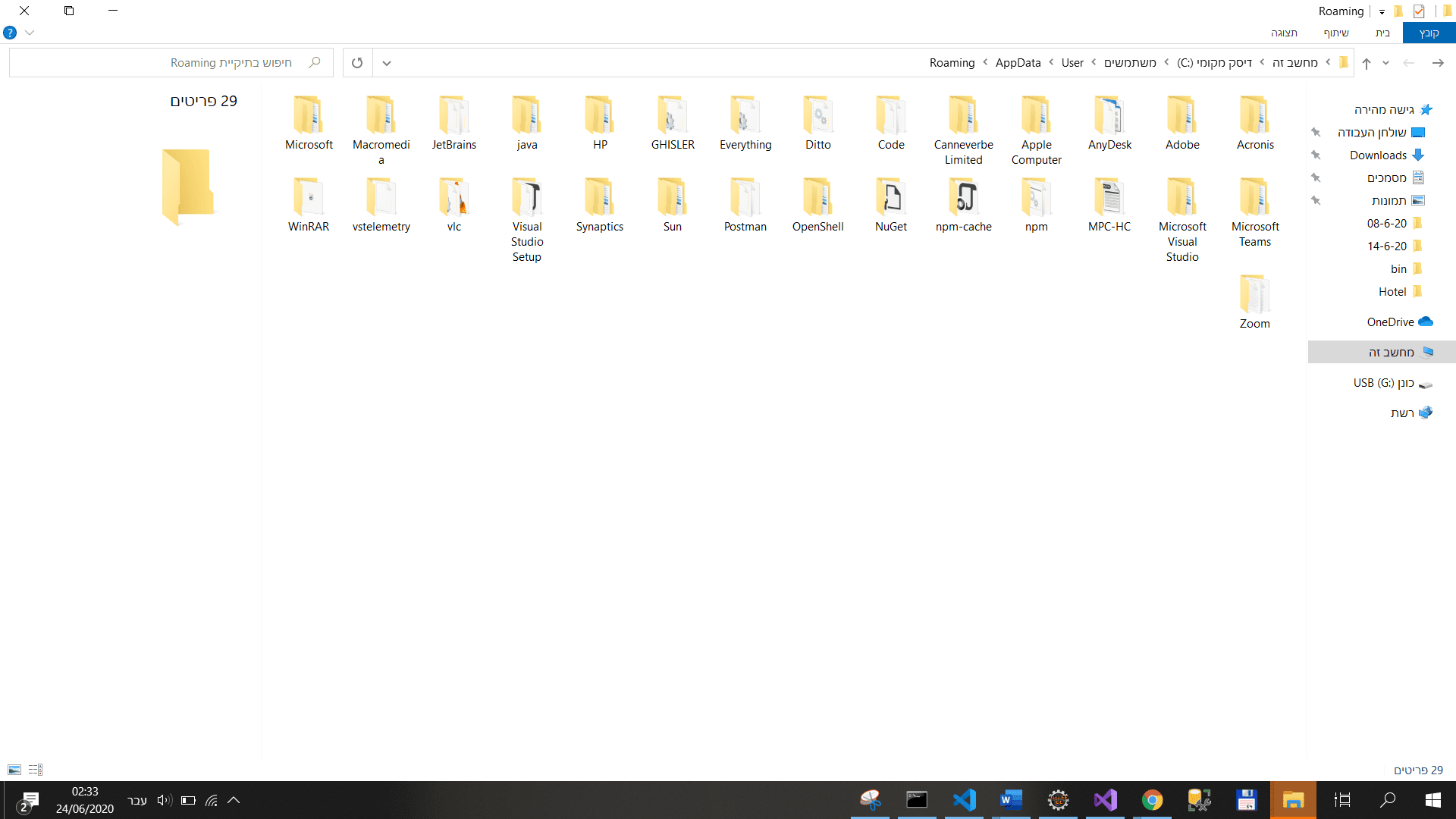1456x819 pixels.
Task: Select the Everything folder
Action: point(745,124)
